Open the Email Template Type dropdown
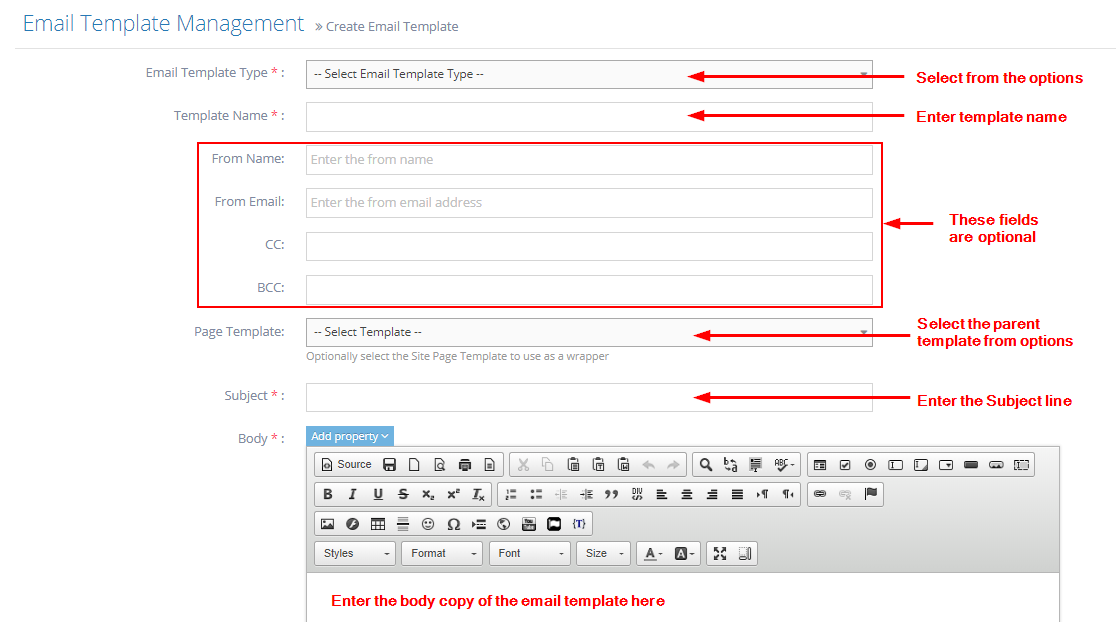The image size is (1116, 622). click(x=588, y=74)
